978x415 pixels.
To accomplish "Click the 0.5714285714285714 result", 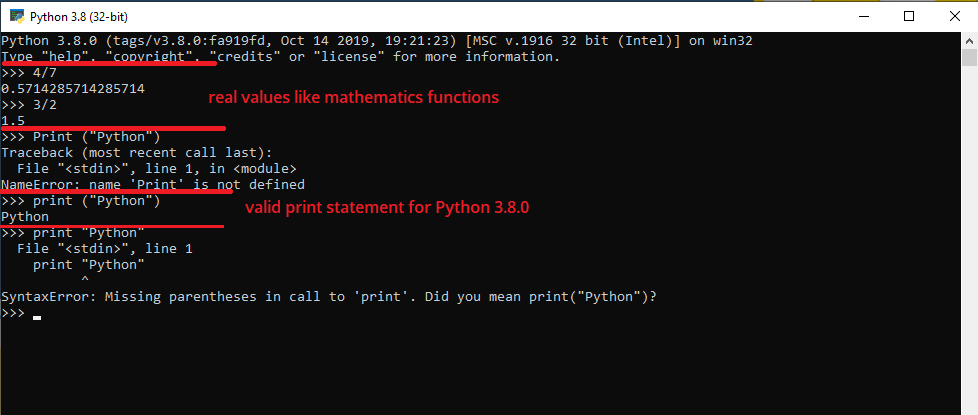I will tap(73, 89).
